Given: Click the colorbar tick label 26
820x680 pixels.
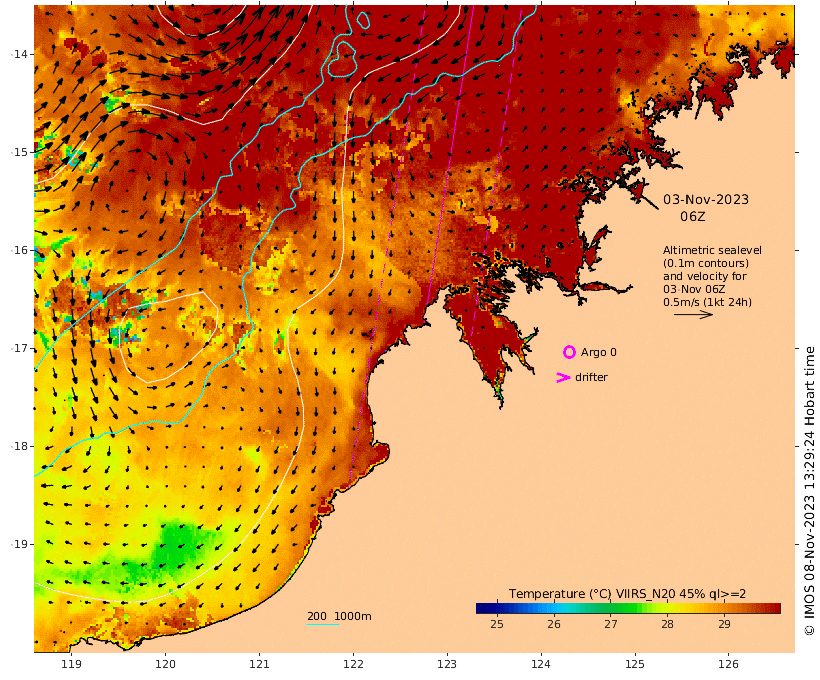Looking at the screenshot, I should pyautogui.click(x=554, y=624).
